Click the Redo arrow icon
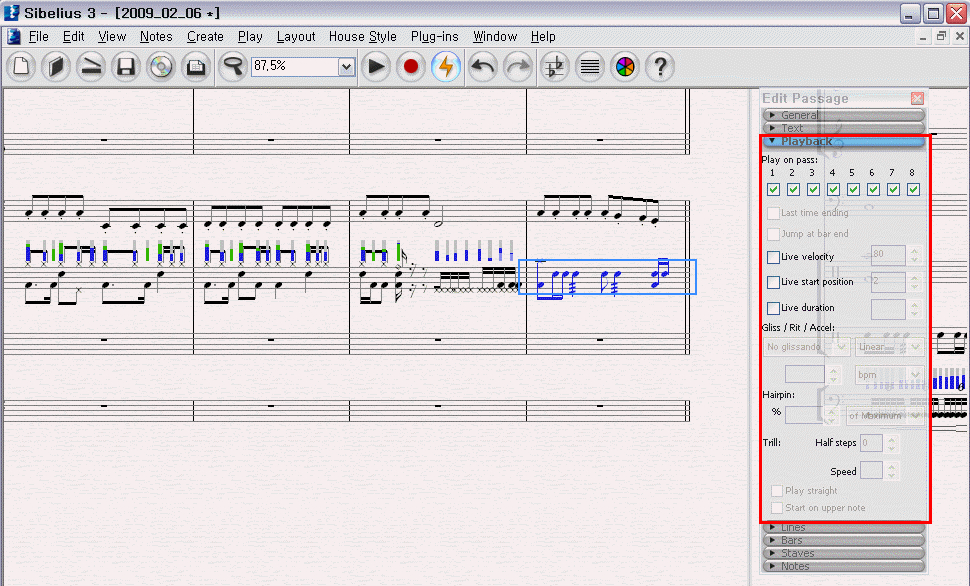Viewport: 970px width, 586px height. coord(517,67)
